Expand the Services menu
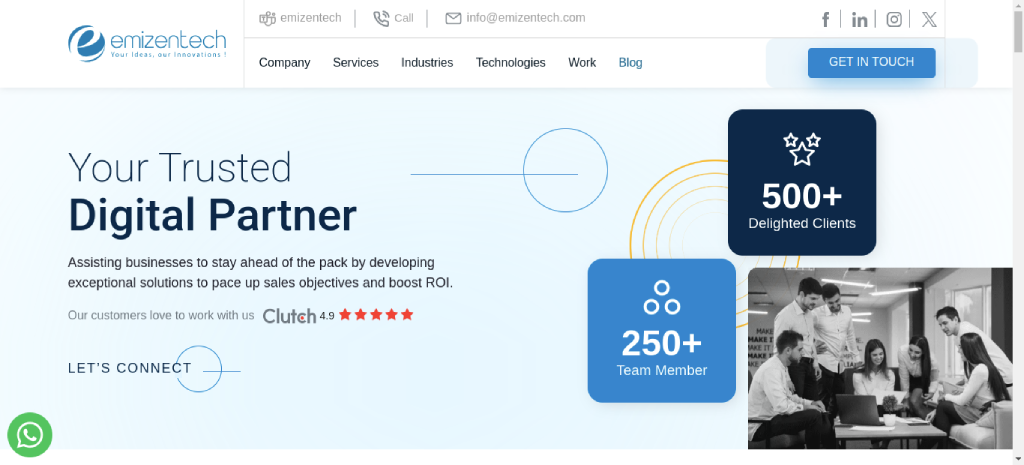Image resolution: width=1024 pixels, height=465 pixels. (x=355, y=62)
